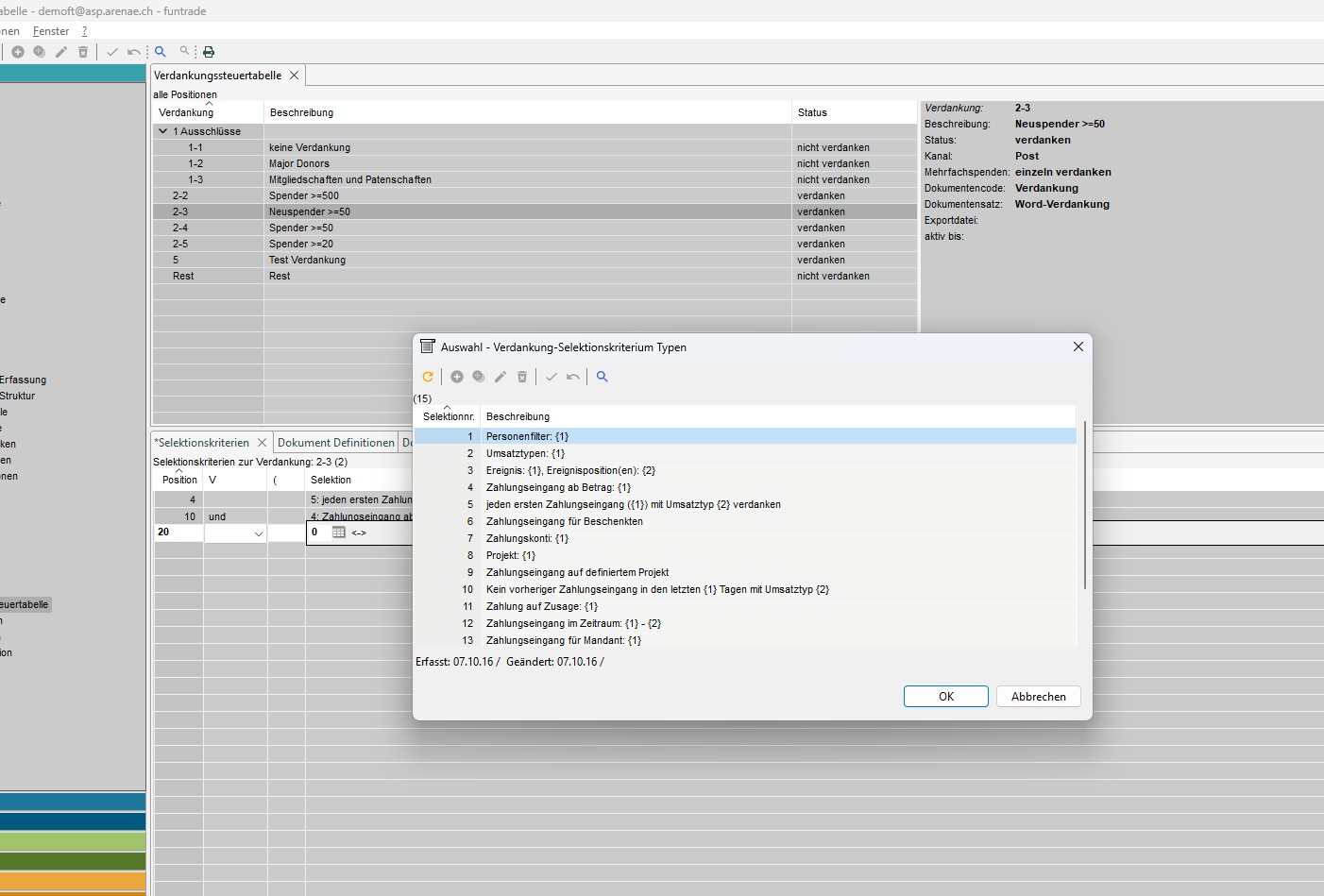This screenshot has width=1324, height=896.
Task: Click the add record icon in the dialog toolbar
Action: pos(457,377)
